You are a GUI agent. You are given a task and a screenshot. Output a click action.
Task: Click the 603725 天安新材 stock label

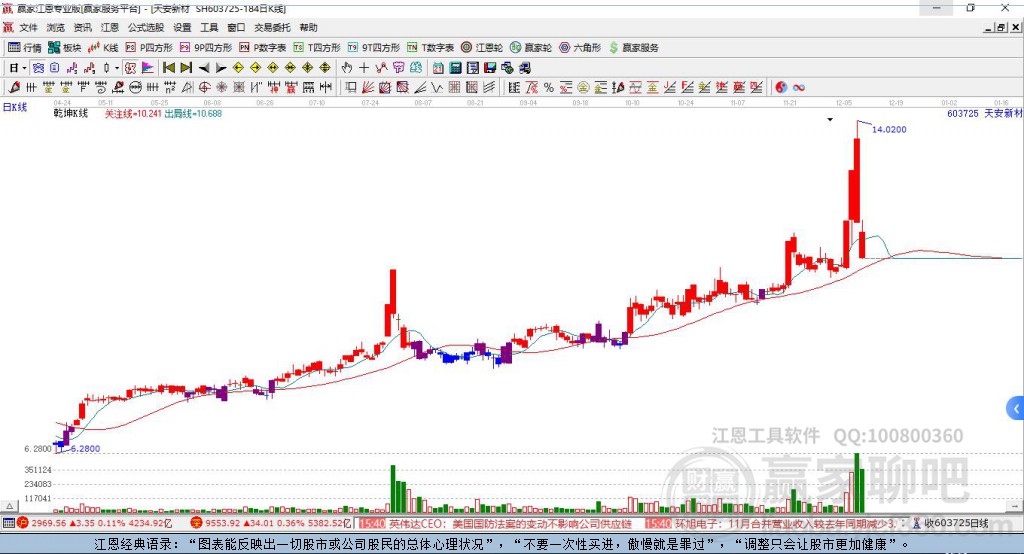click(x=984, y=114)
